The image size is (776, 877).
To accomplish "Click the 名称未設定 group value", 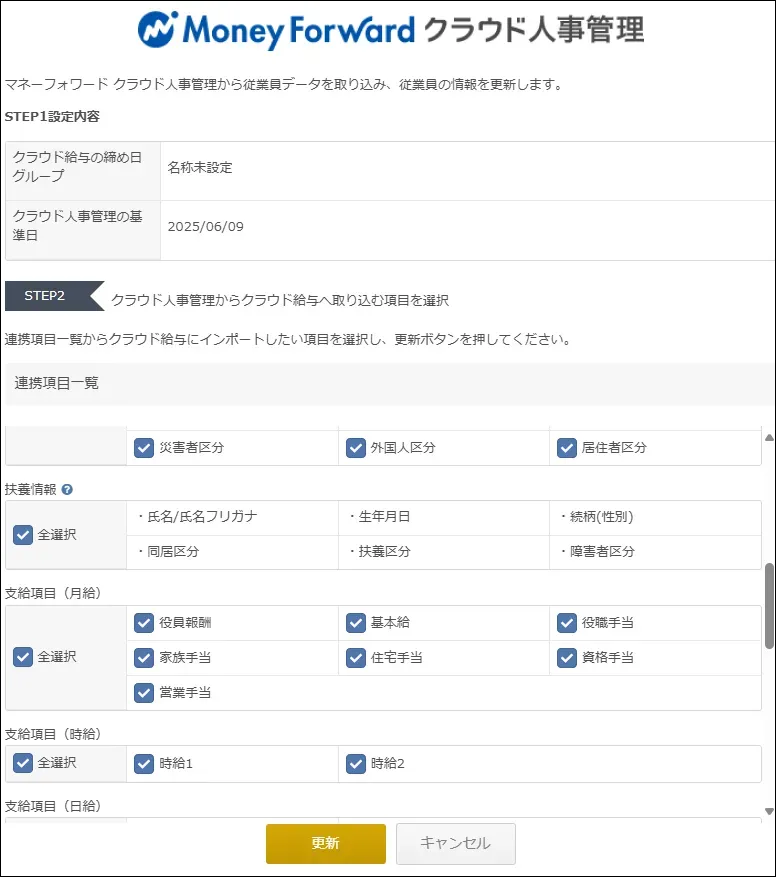I will pos(200,168).
